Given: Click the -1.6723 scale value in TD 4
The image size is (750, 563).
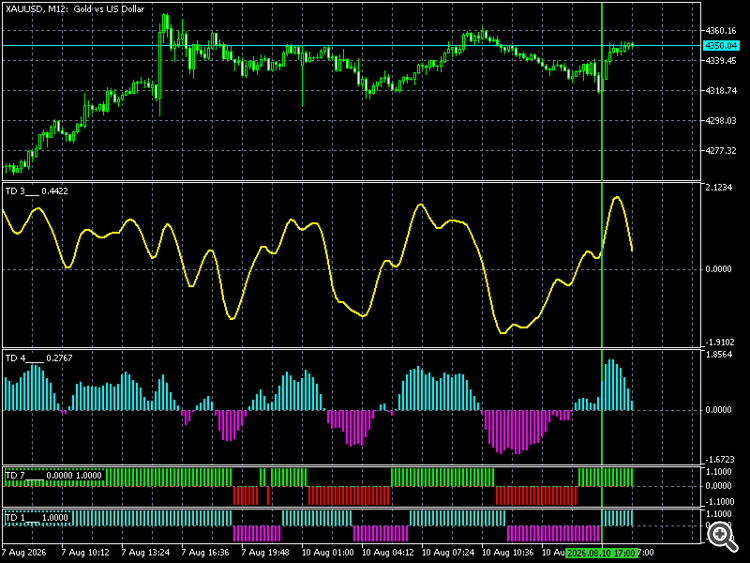Looking at the screenshot, I should (x=719, y=460).
